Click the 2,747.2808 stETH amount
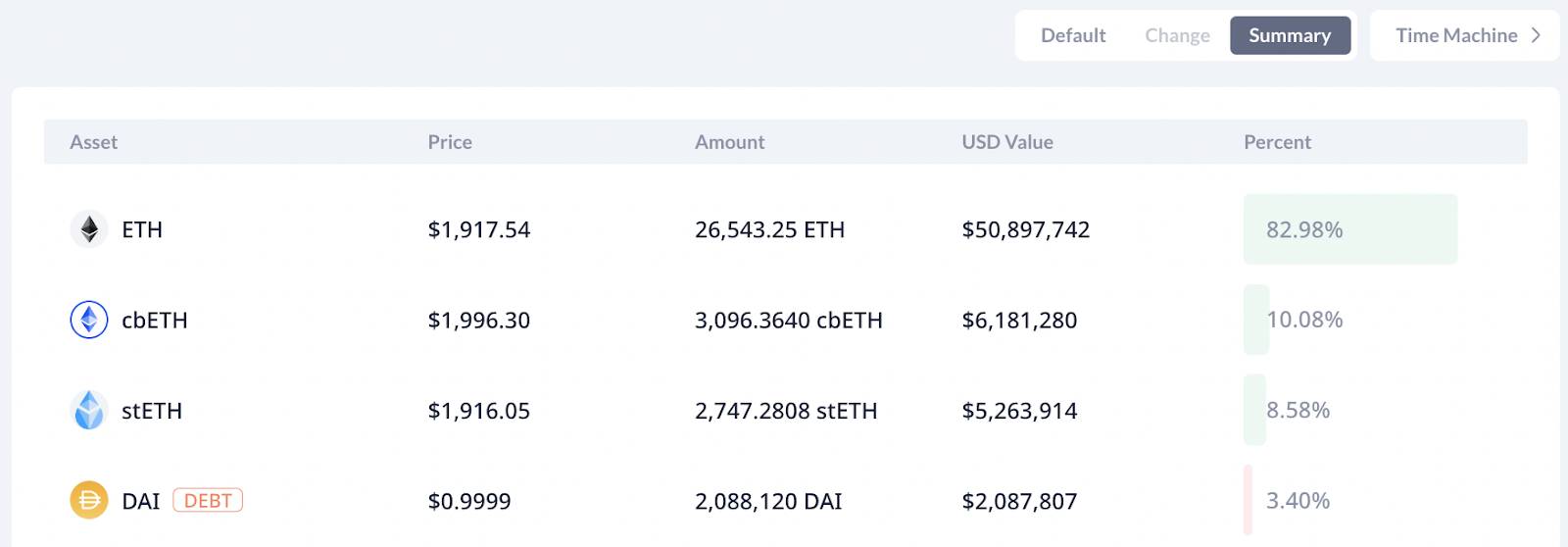This screenshot has height=547, width=1568. (x=786, y=410)
